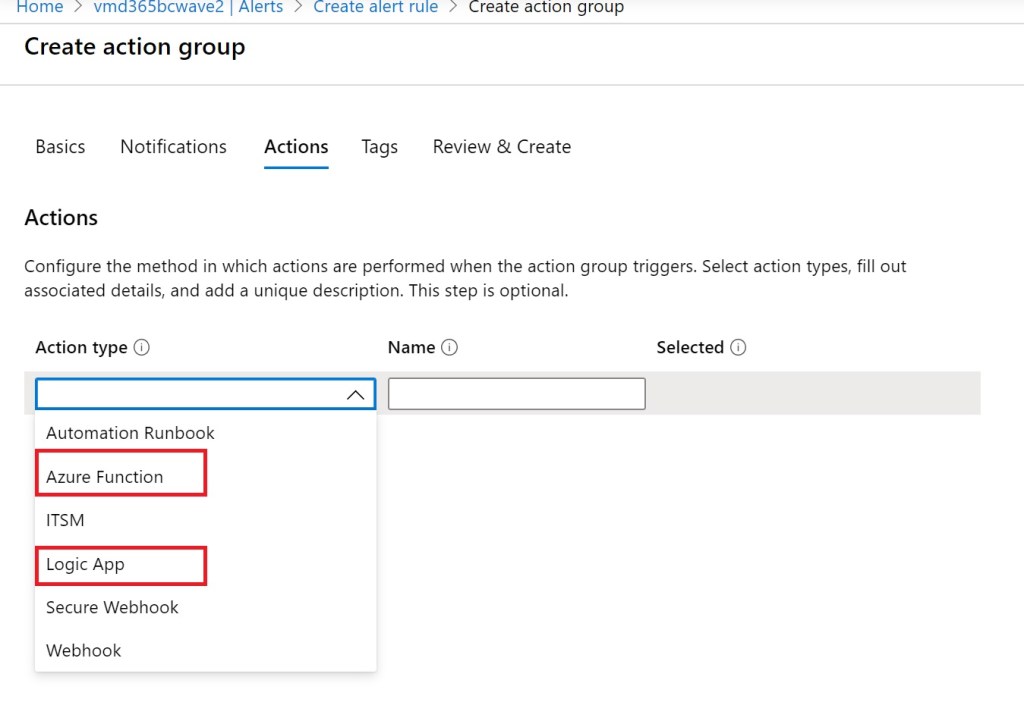Viewport: 1024px width, 727px height.
Task: Select the Actions tab
Action: coord(296,147)
